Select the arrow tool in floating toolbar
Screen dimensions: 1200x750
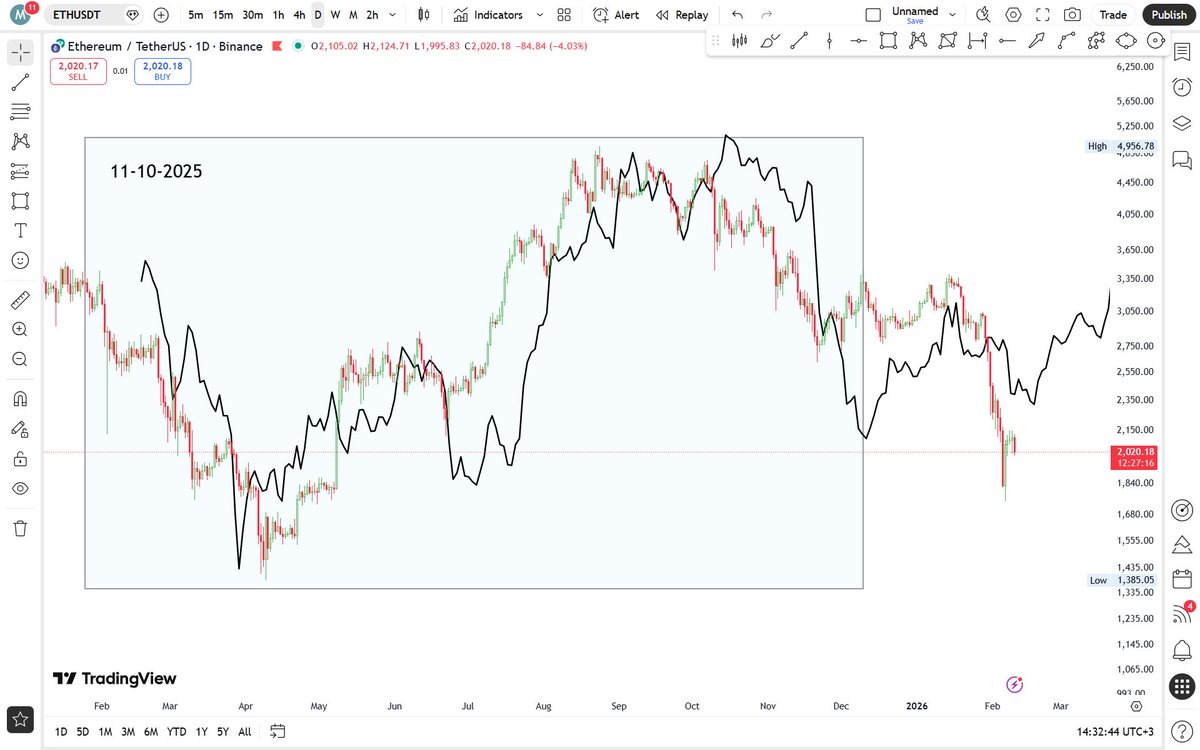point(1037,41)
